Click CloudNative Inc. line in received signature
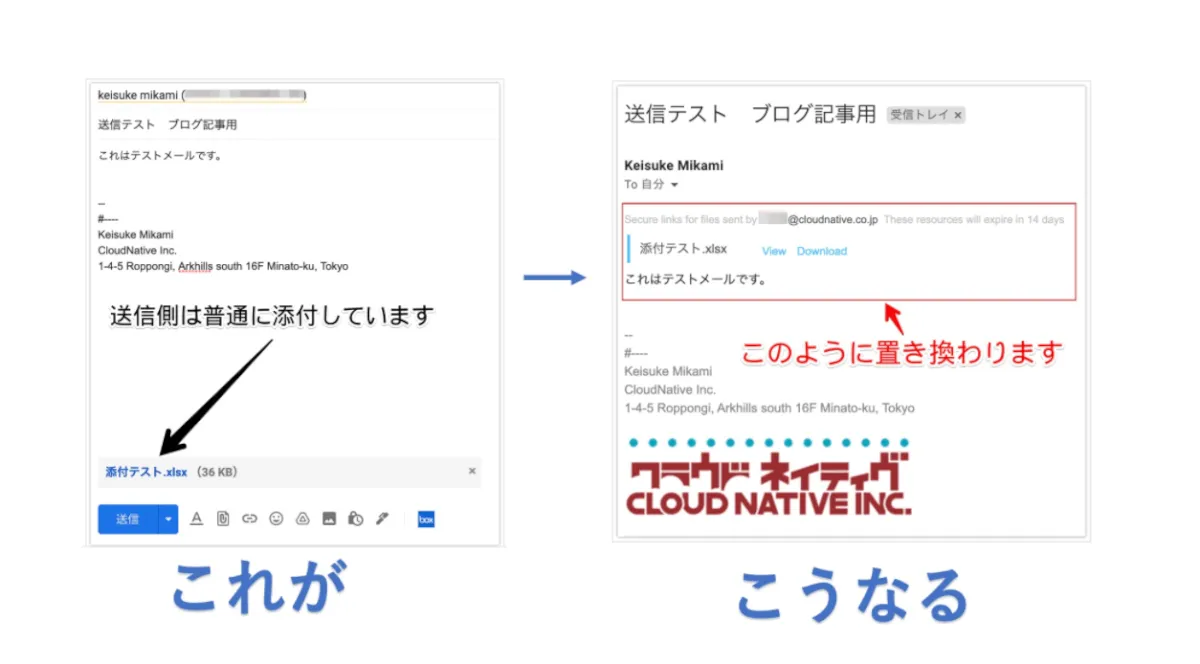The image size is (1200, 664). tap(670, 389)
